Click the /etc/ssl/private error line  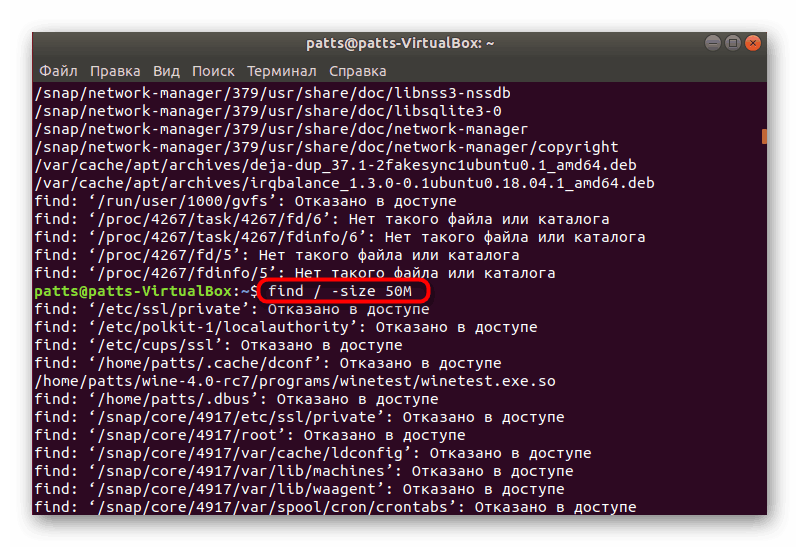pyautogui.click(x=232, y=309)
